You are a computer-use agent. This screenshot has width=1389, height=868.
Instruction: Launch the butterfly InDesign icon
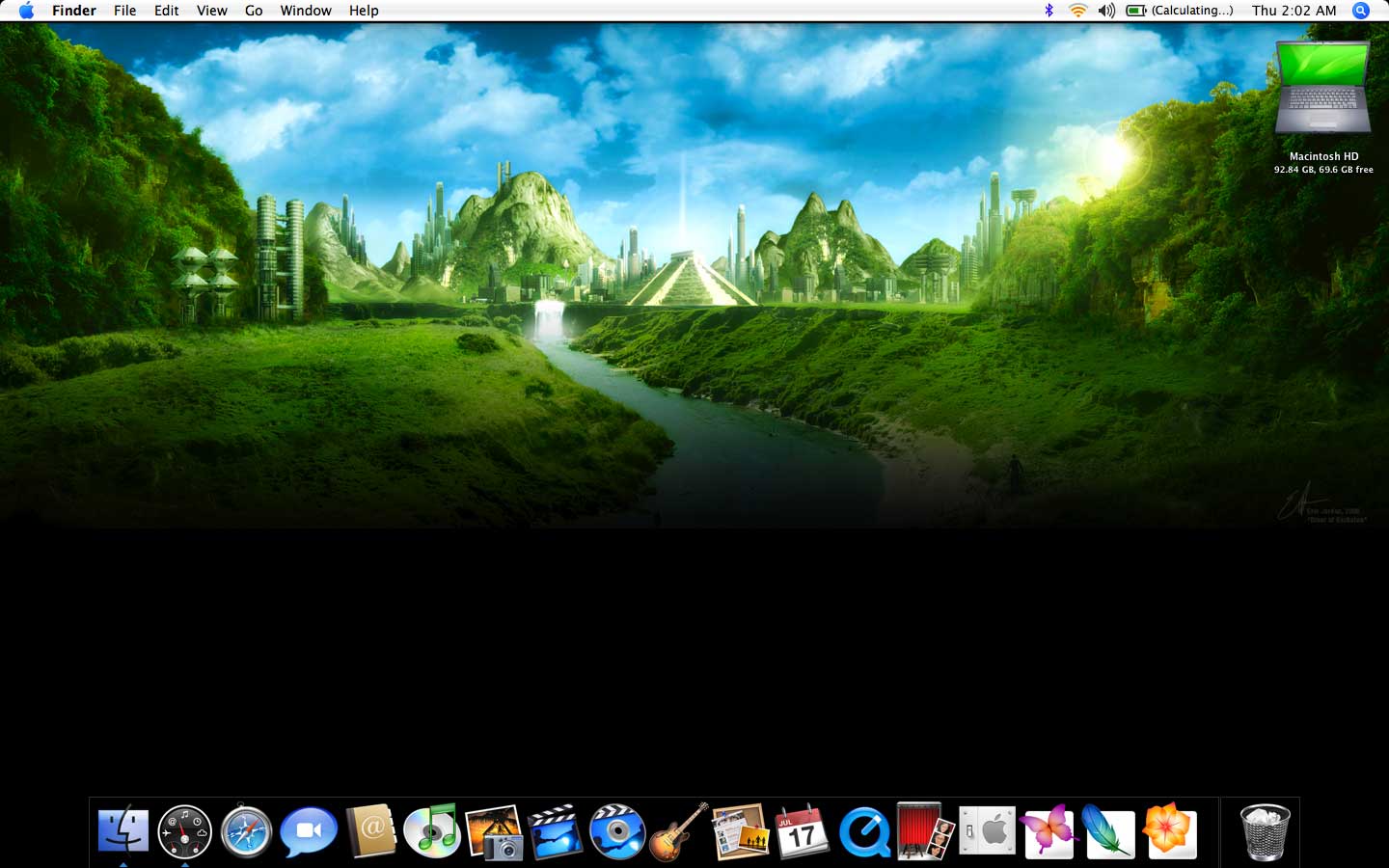pos(1049,831)
